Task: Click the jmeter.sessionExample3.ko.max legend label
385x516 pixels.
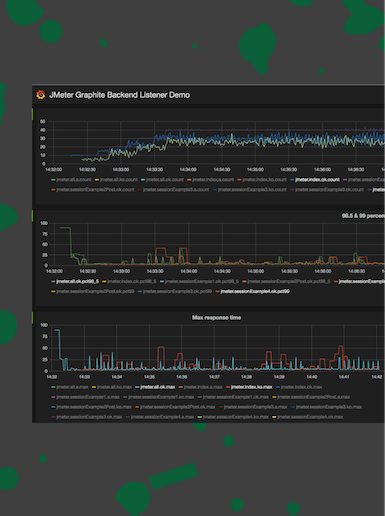Action: [329, 407]
